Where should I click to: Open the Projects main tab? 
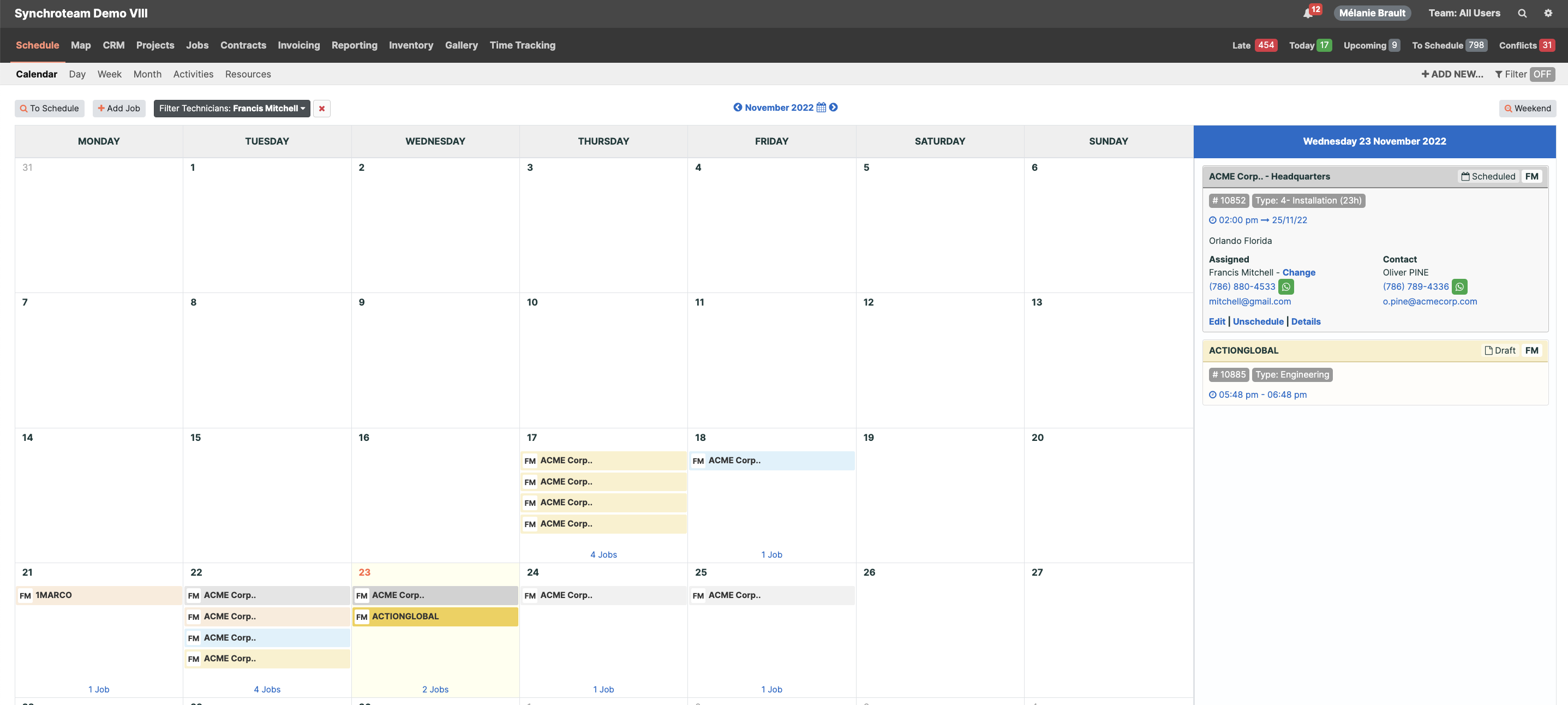[x=154, y=45]
